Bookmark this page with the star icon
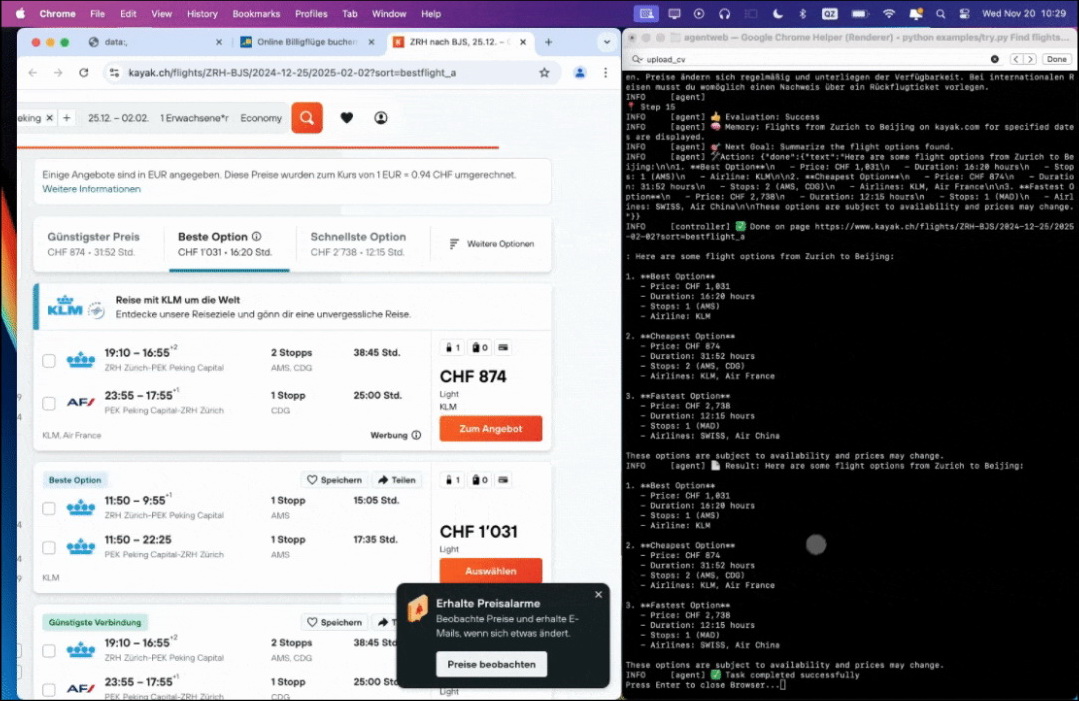Screen dimensions: 1079x701 coord(544,72)
